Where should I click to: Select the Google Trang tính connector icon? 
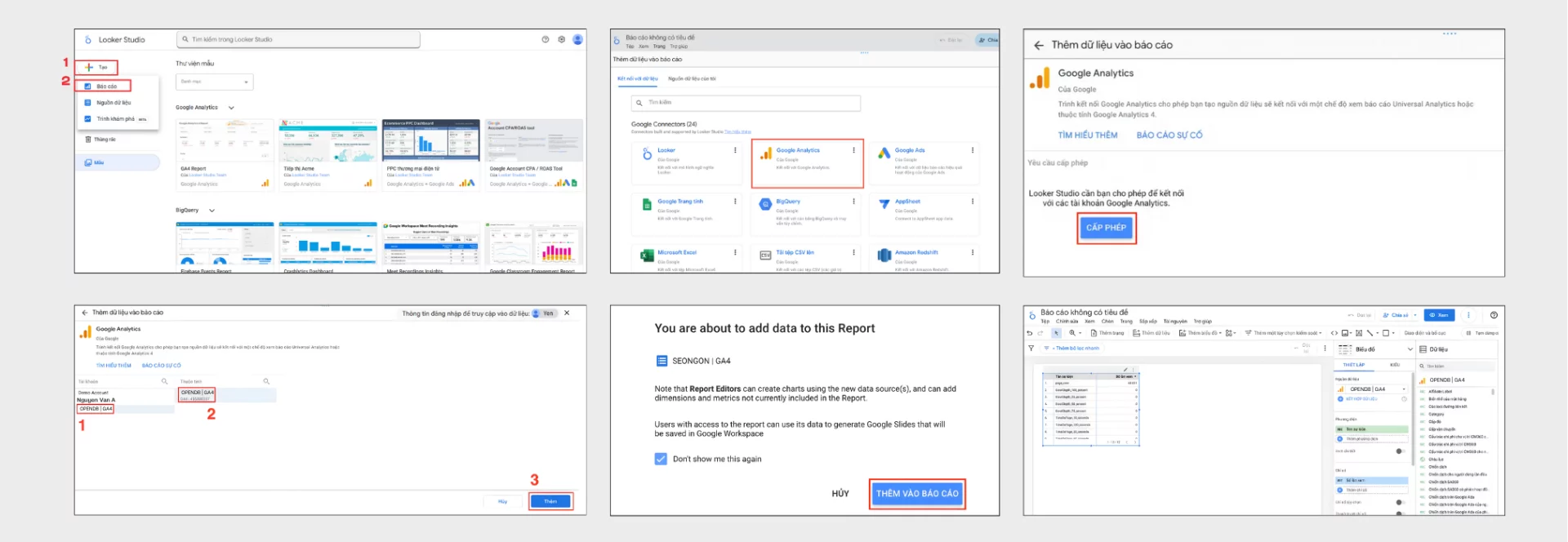[x=647, y=204]
